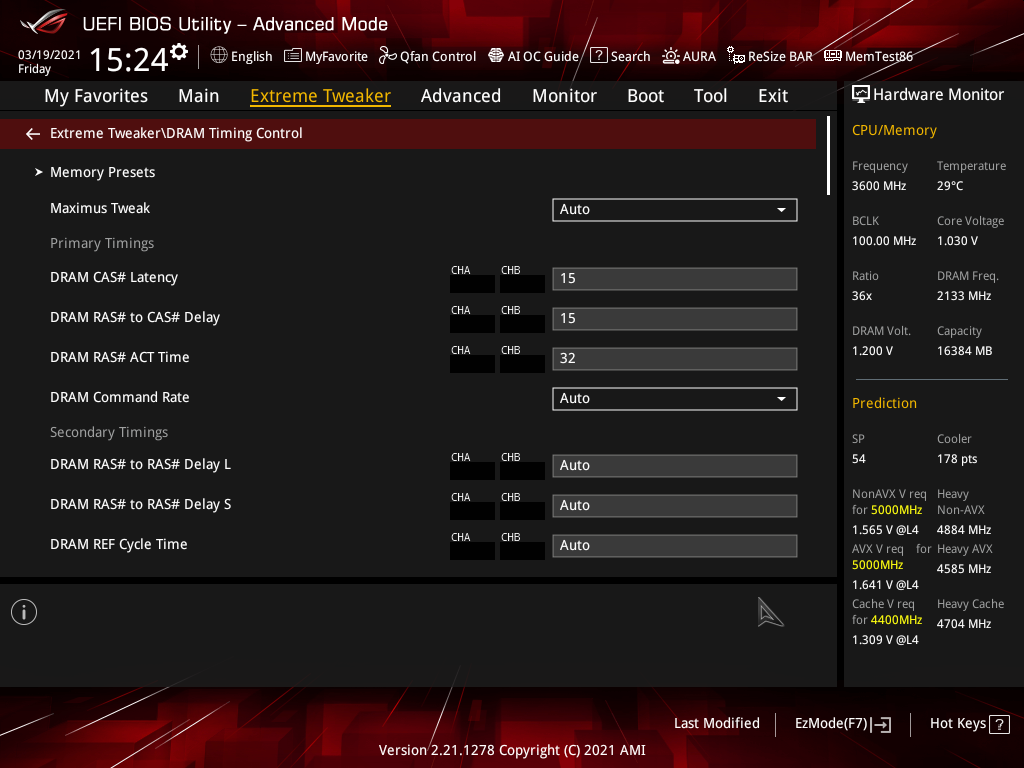Click the DRAM RAS# ACT Time field

pyautogui.click(x=675, y=359)
